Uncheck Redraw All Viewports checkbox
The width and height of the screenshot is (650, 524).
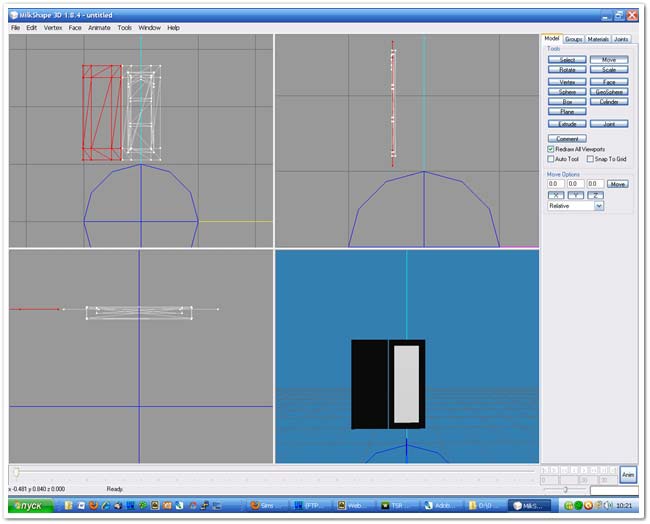coord(551,149)
